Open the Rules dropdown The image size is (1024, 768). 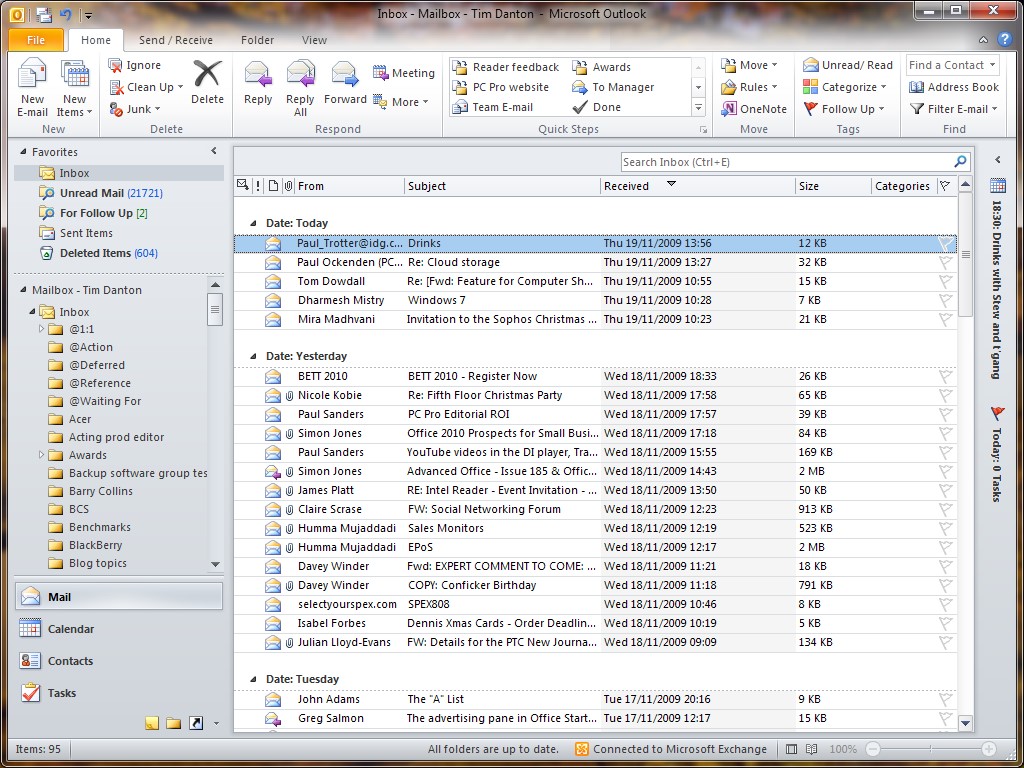749,87
